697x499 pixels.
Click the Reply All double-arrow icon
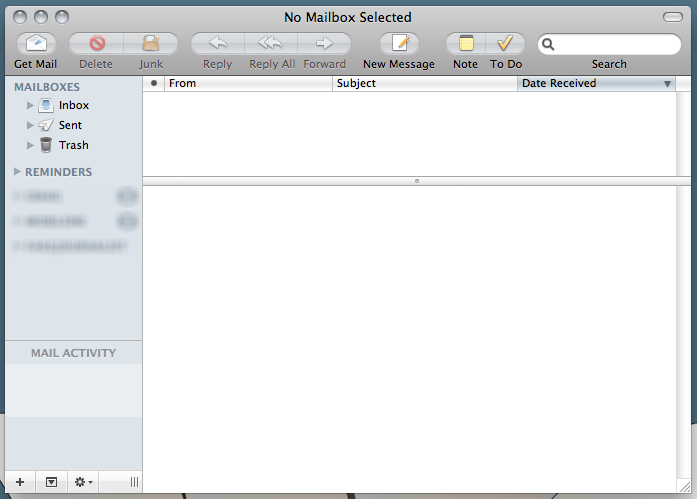pos(271,43)
